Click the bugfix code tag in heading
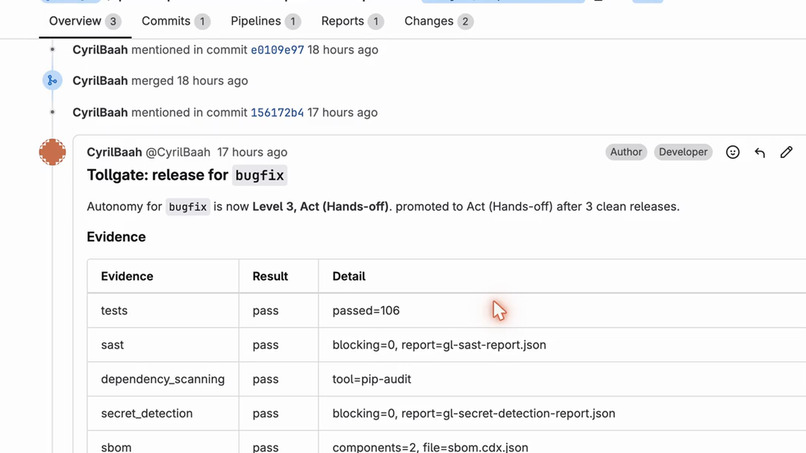This screenshot has height=453, width=806. [260, 175]
